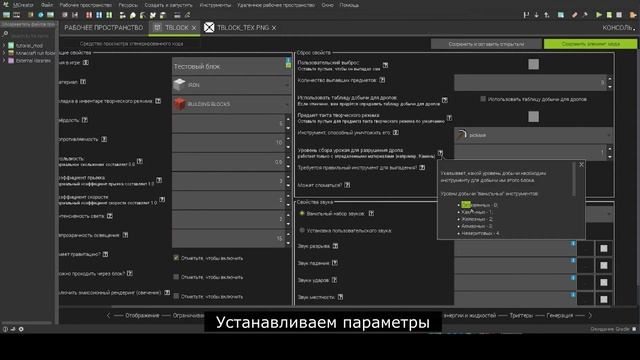Click next page arrow in bottom navigation
This screenshot has width=640, height=360.
590,315
